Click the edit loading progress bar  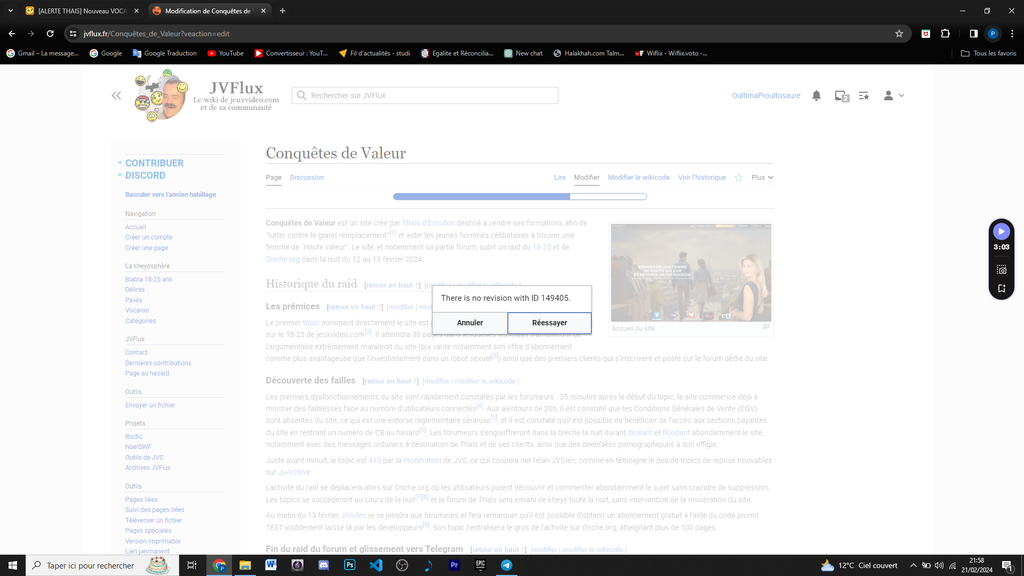[519, 197]
